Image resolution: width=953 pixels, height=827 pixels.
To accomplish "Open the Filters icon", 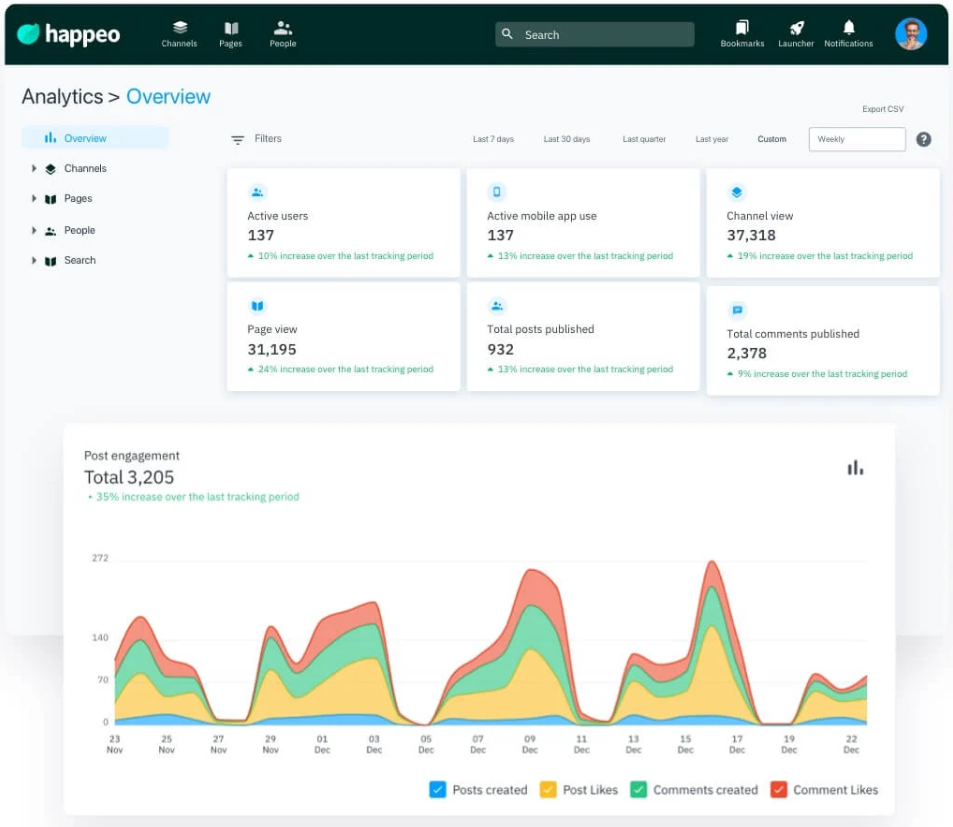I will click(x=238, y=140).
